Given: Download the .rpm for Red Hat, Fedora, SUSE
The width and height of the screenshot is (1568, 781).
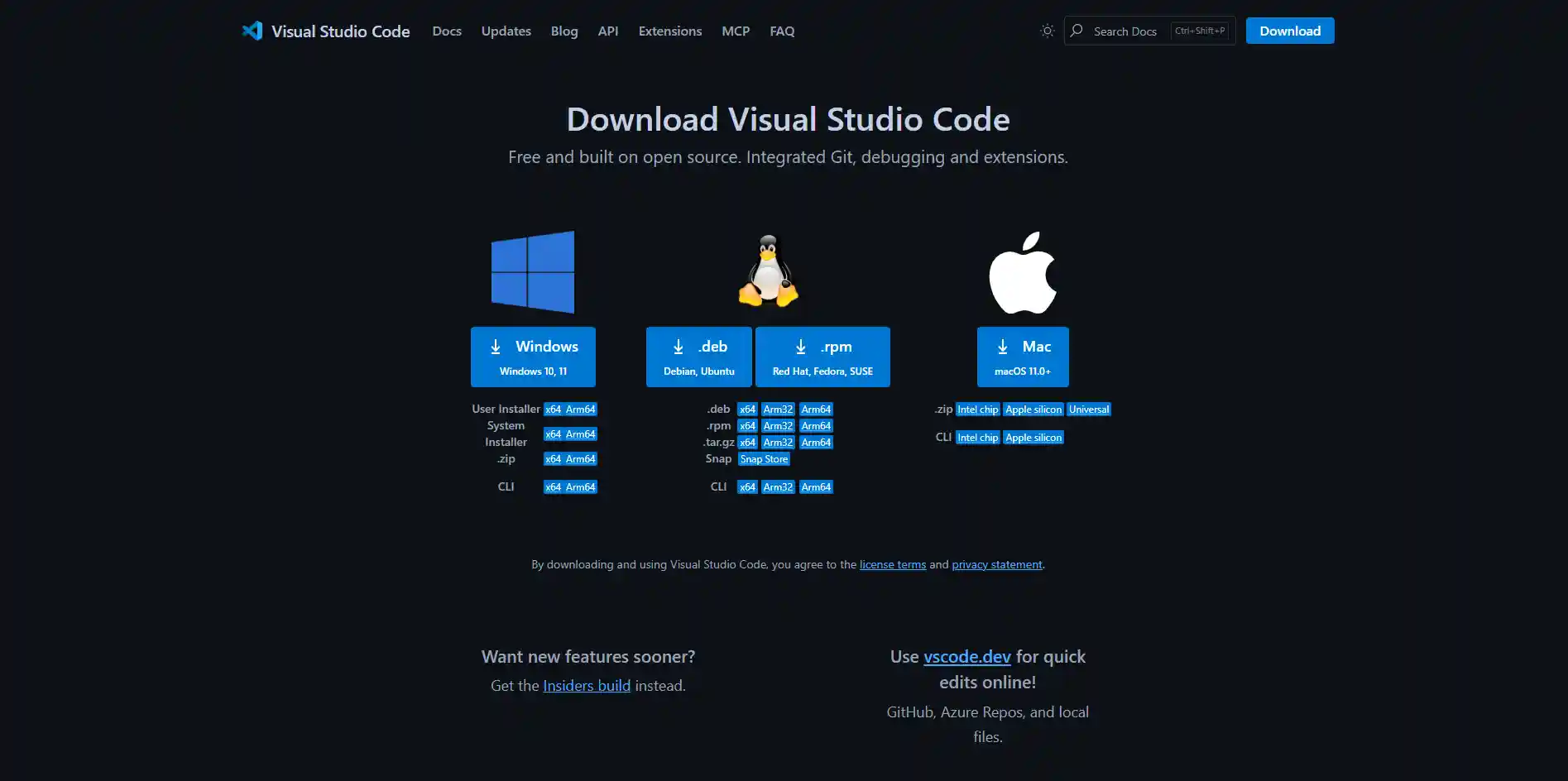Looking at the screenshot, I should click(822, 357).
